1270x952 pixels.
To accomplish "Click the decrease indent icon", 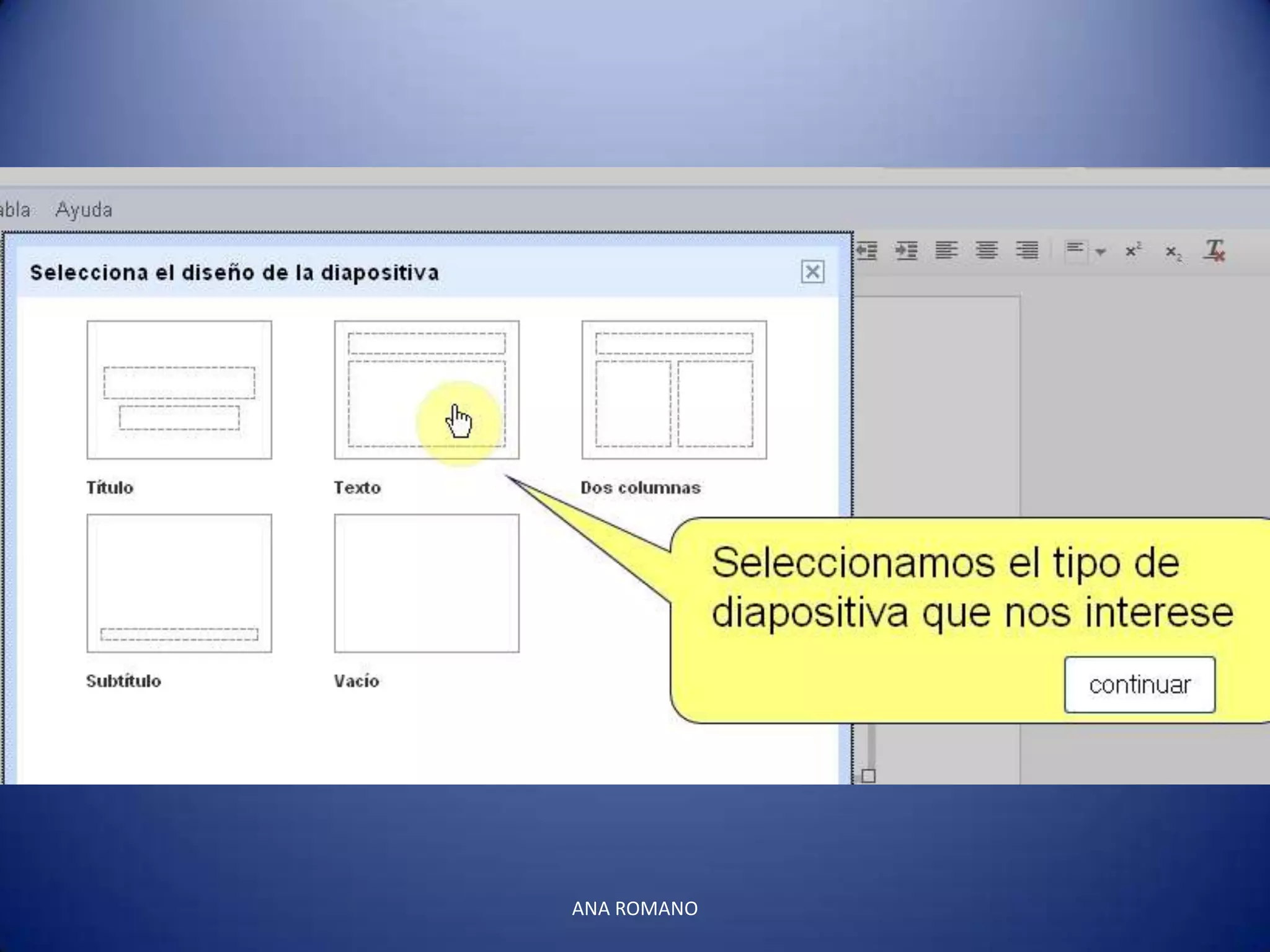I will coord(867,251).
